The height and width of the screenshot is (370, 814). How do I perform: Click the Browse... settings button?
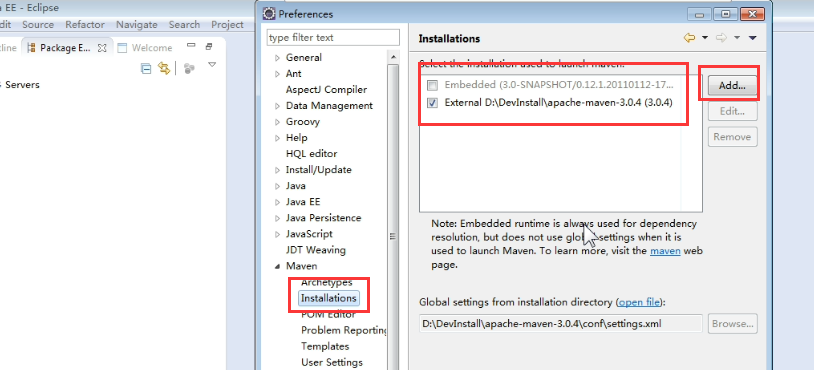tap(732, 324)
